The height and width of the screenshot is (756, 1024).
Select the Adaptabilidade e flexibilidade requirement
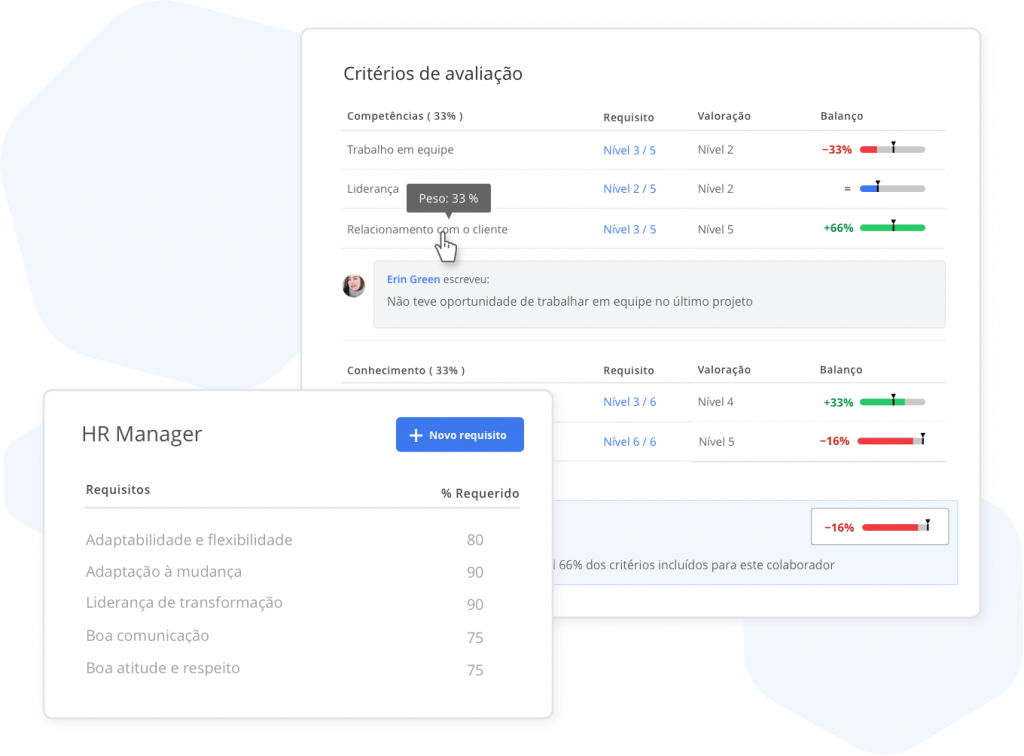point(189,540)
